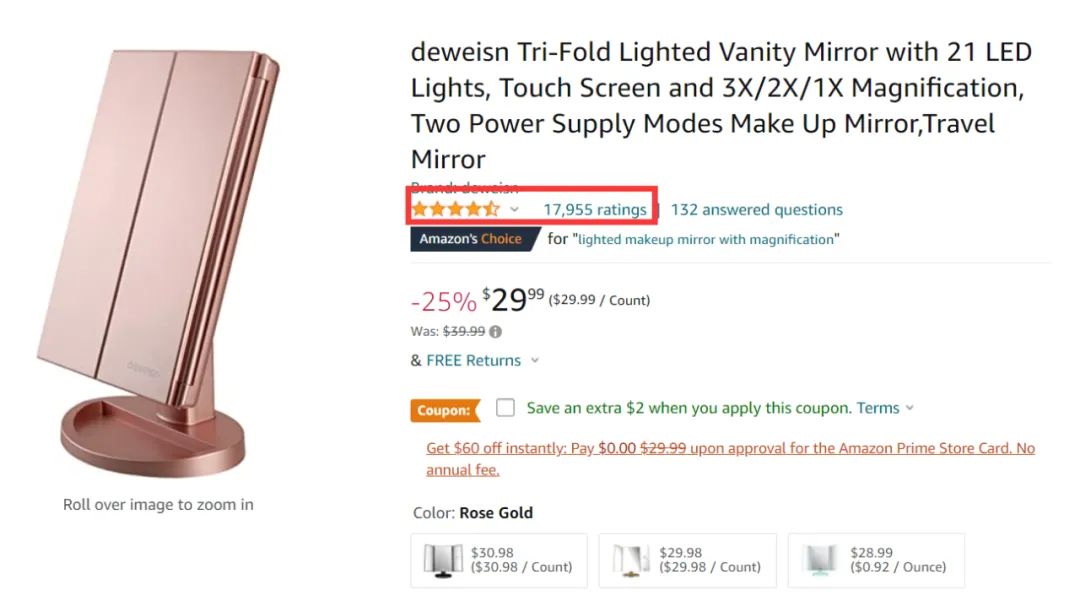
Task: Open the 17,955 ratings link
Action: coord(595,210)
